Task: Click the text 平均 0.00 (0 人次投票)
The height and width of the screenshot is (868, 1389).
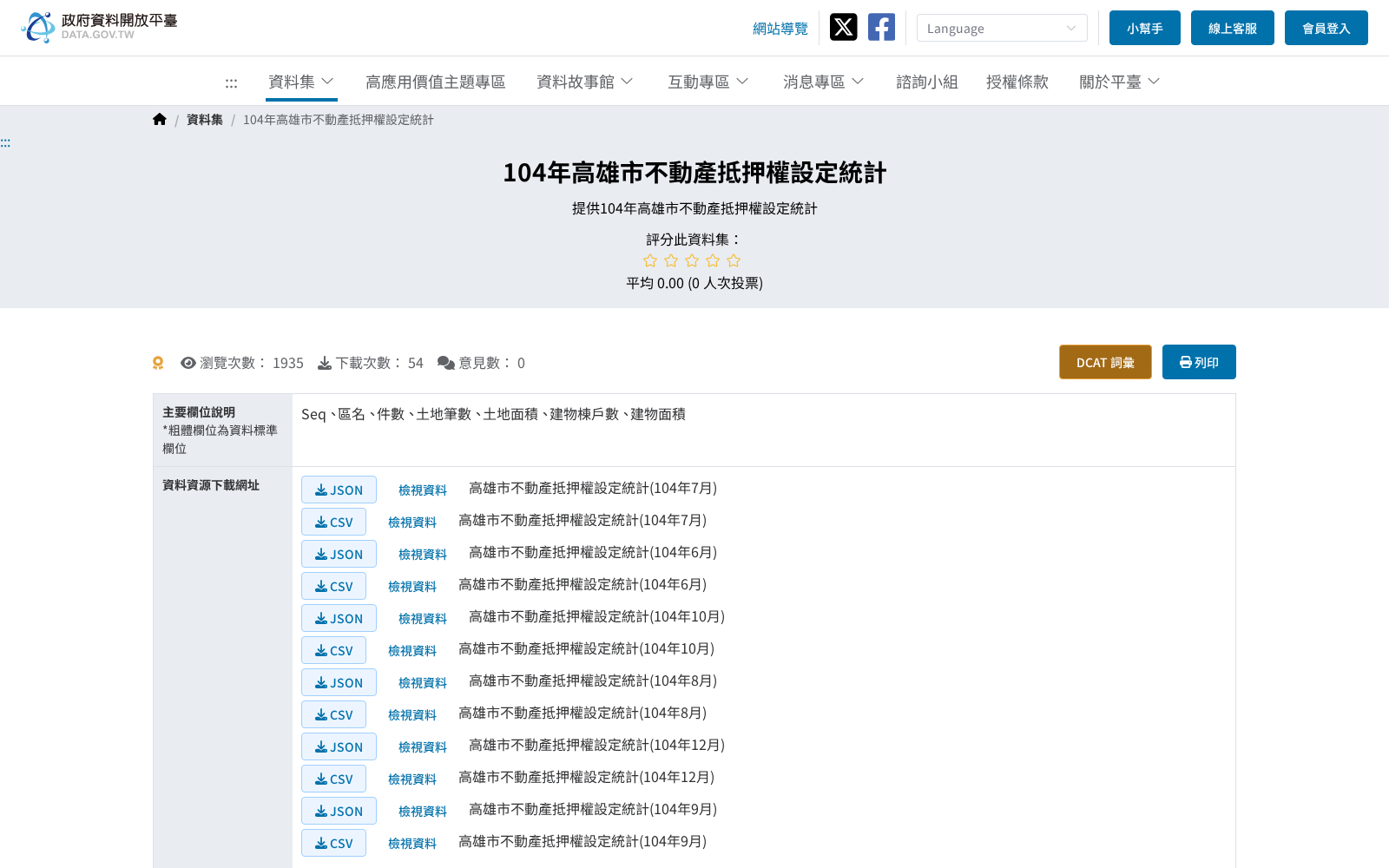Action: [694, 283]
